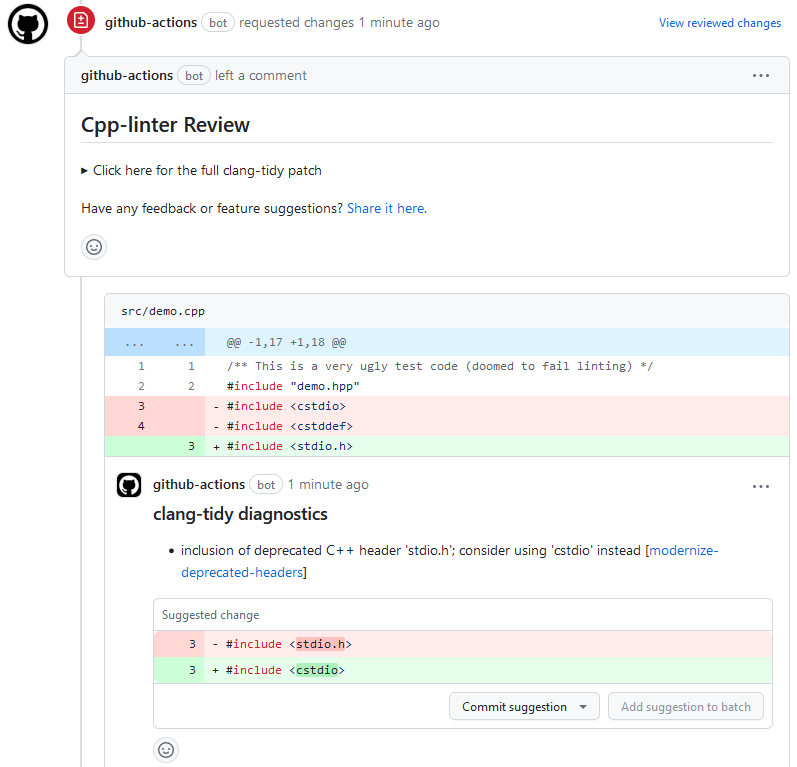Open the src/demo.cpp file path
The height and width of the screenshot is (767, 797).
163,311
